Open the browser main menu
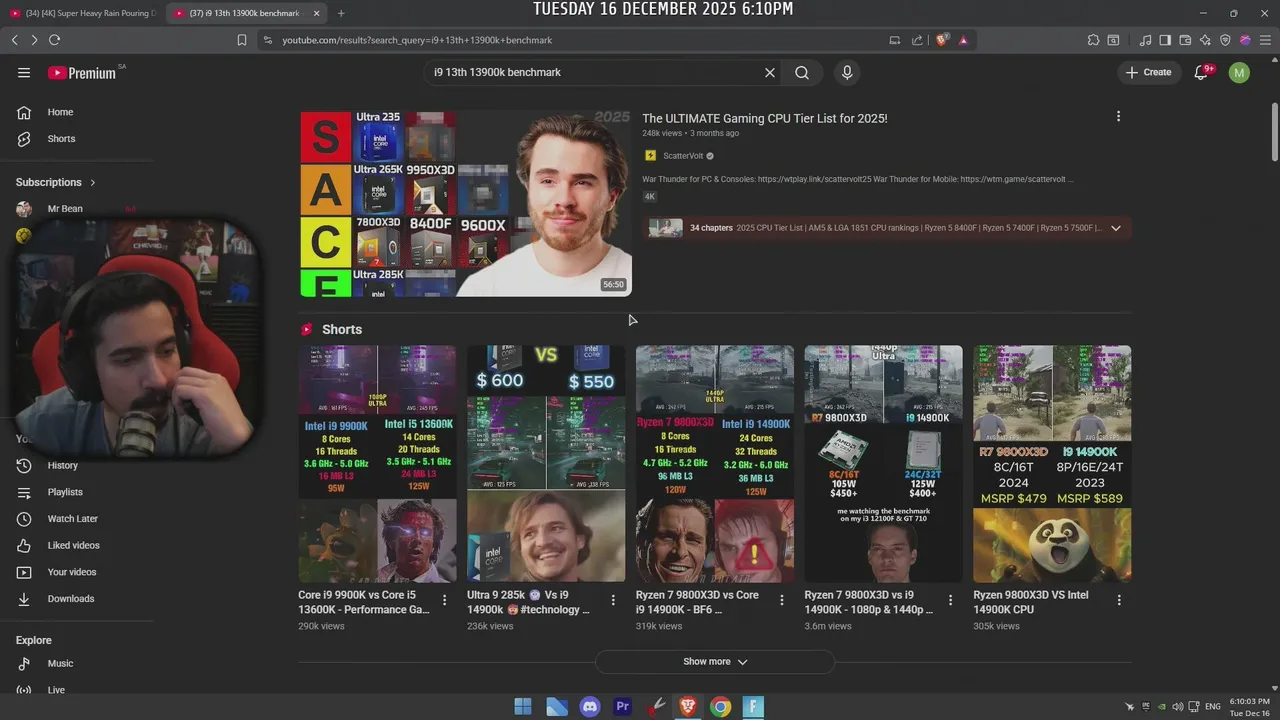Viewport: 1280px width, 720px height. (1265, 40)
